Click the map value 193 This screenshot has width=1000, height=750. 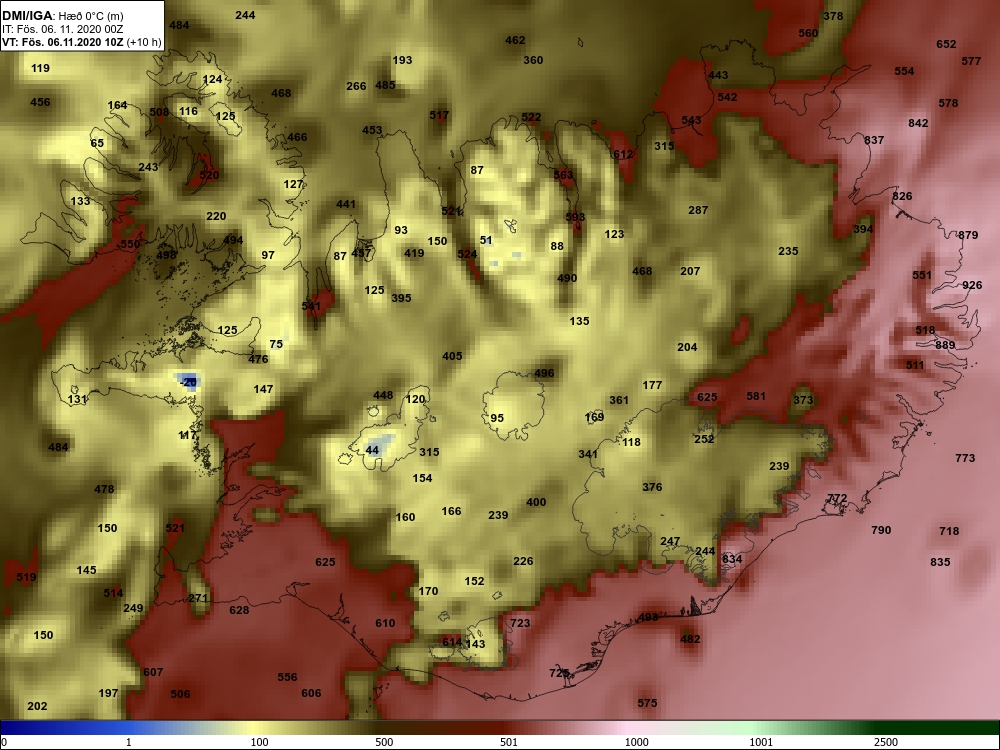pyautogui.click(x=402, y=61)
